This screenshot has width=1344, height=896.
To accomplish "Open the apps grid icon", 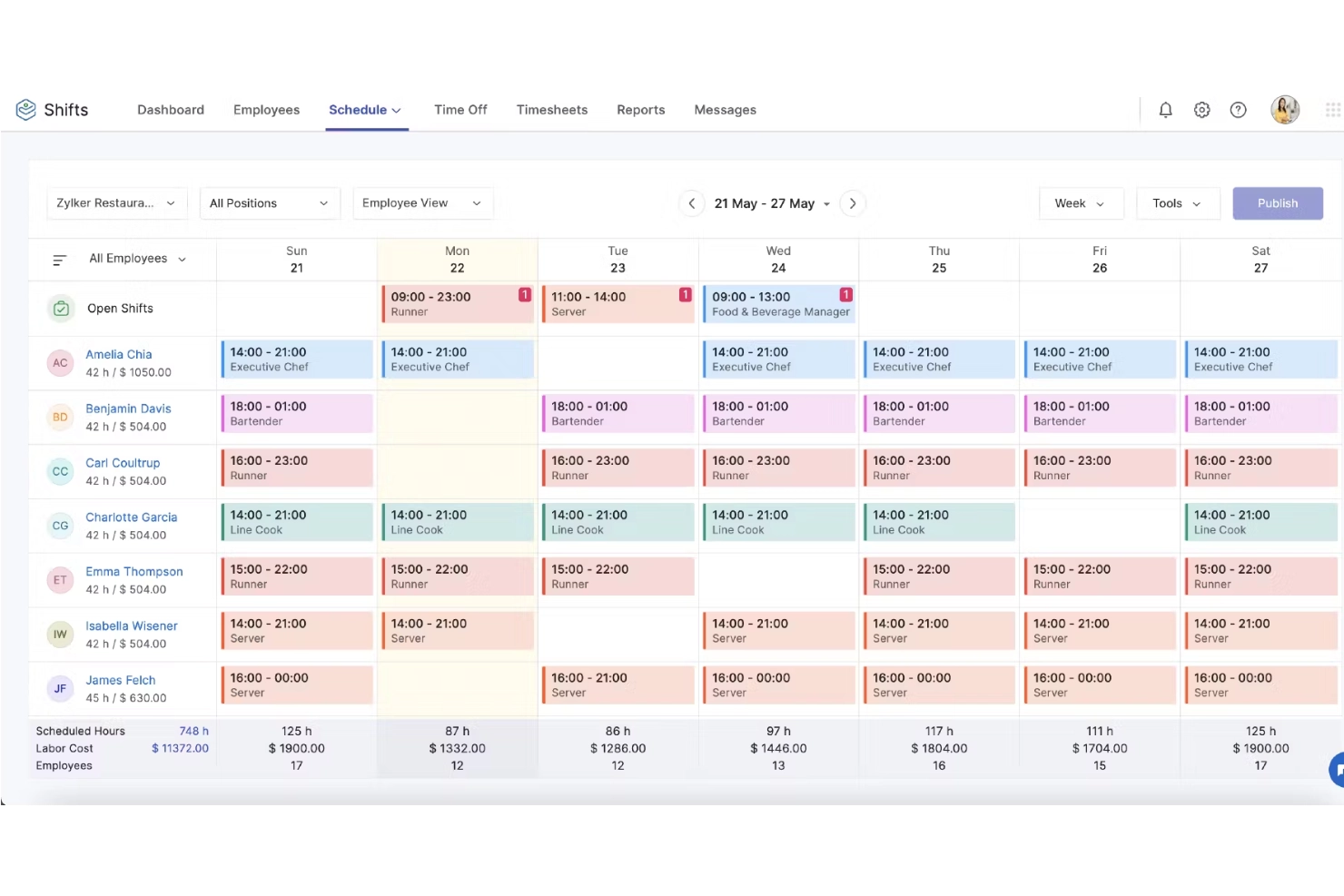I will (x=1332, y=110).
